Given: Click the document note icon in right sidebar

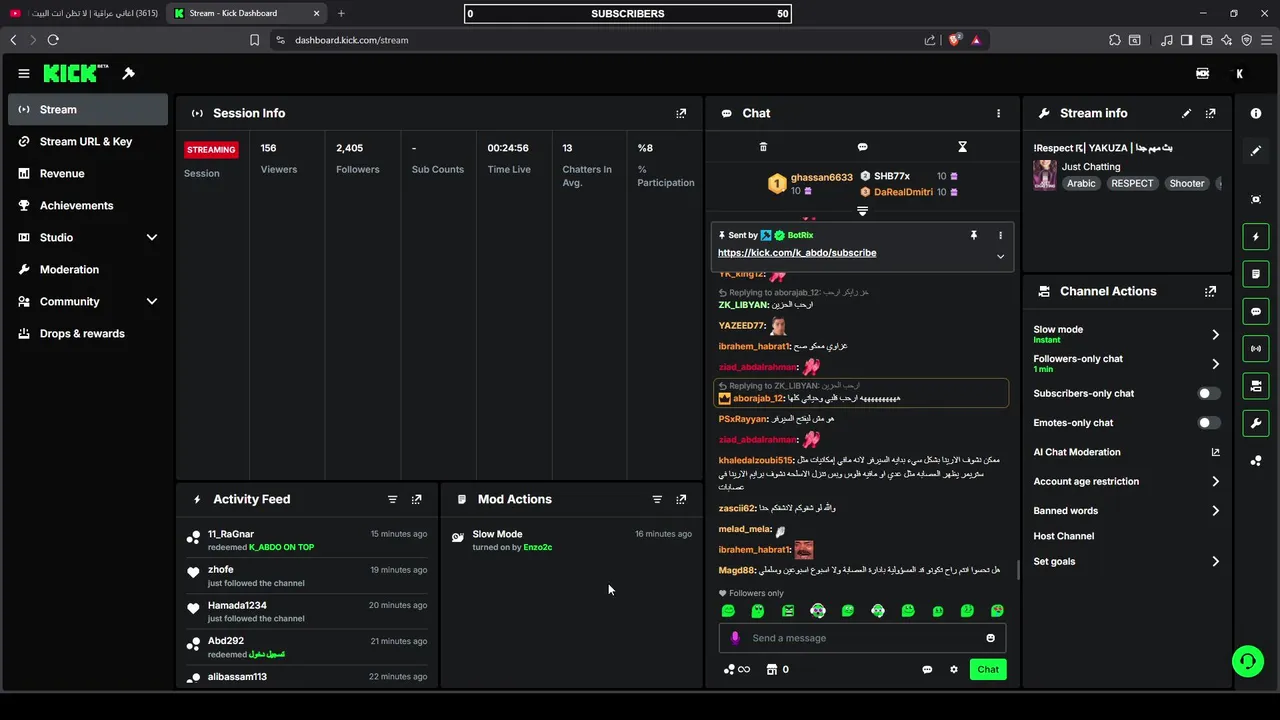Looking at the screenshot, I should pyautogui.click(x=1256, y=274).
